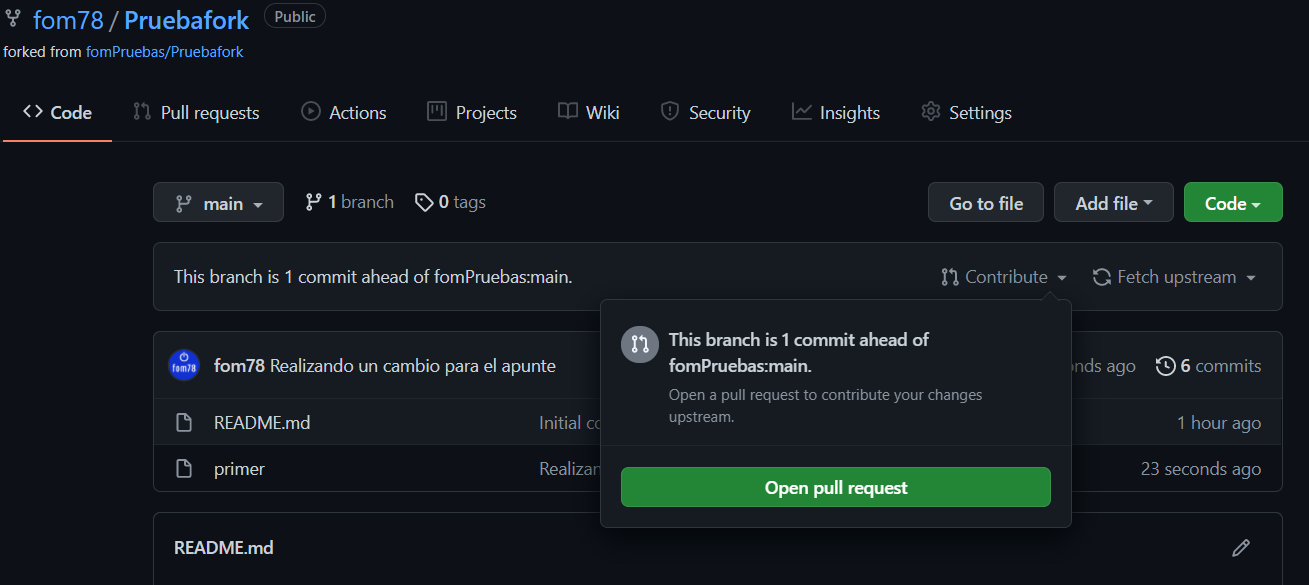
Task: Click the file icon beside README.md
Action: coord(184,422)
